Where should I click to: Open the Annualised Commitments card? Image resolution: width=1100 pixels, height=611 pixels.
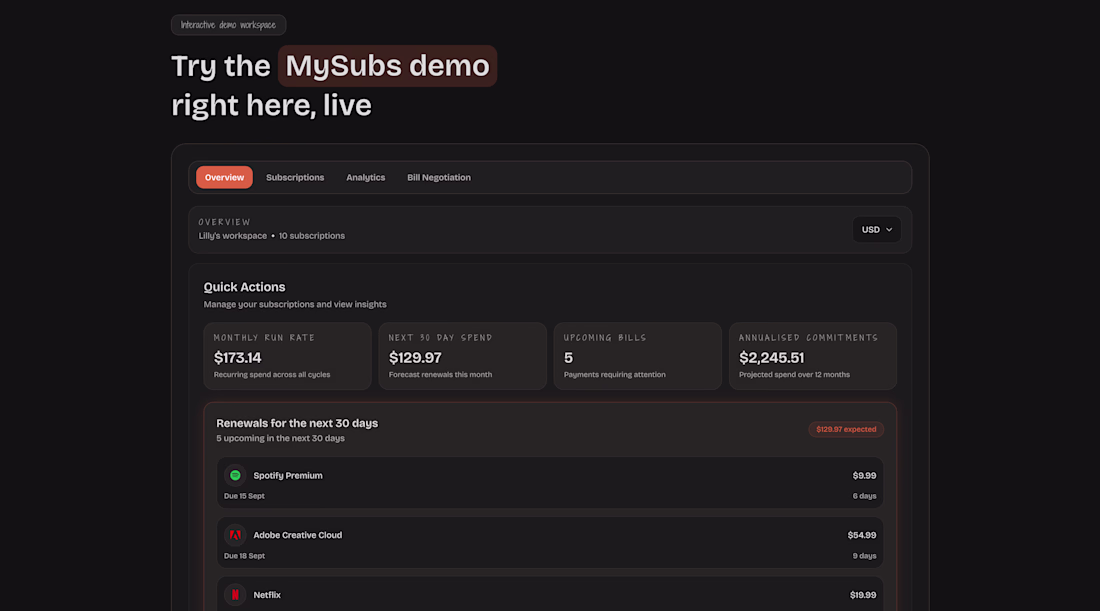812,356
